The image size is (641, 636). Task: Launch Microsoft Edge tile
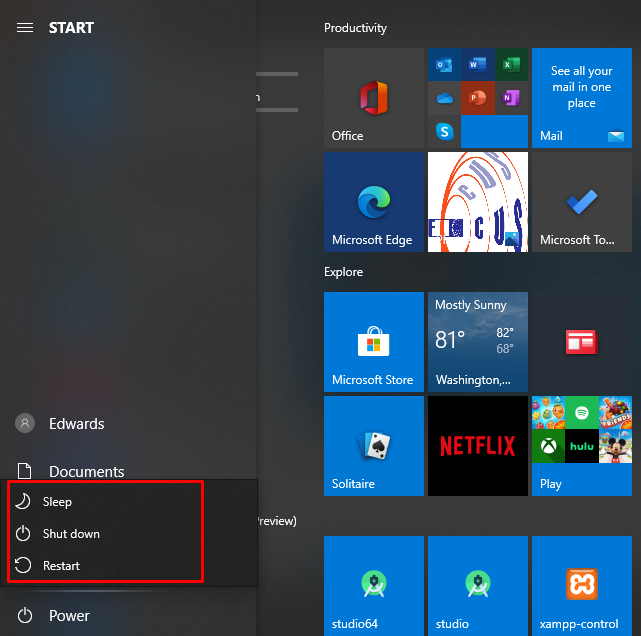[x=374, y=202]
